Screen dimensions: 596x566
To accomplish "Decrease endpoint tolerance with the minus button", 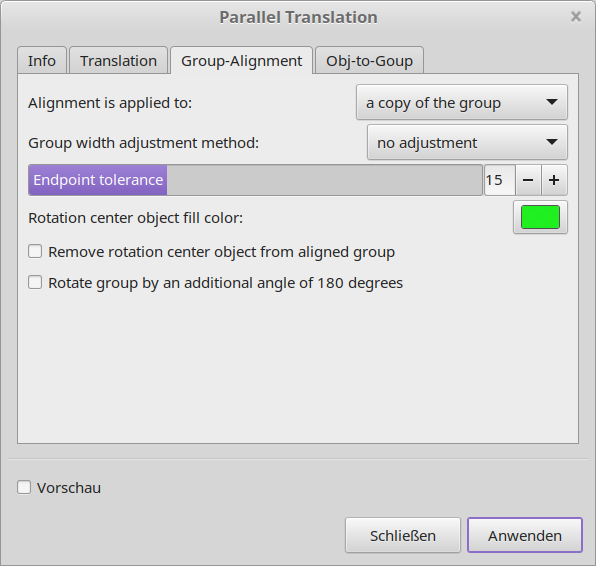I will tap(528, 180).
